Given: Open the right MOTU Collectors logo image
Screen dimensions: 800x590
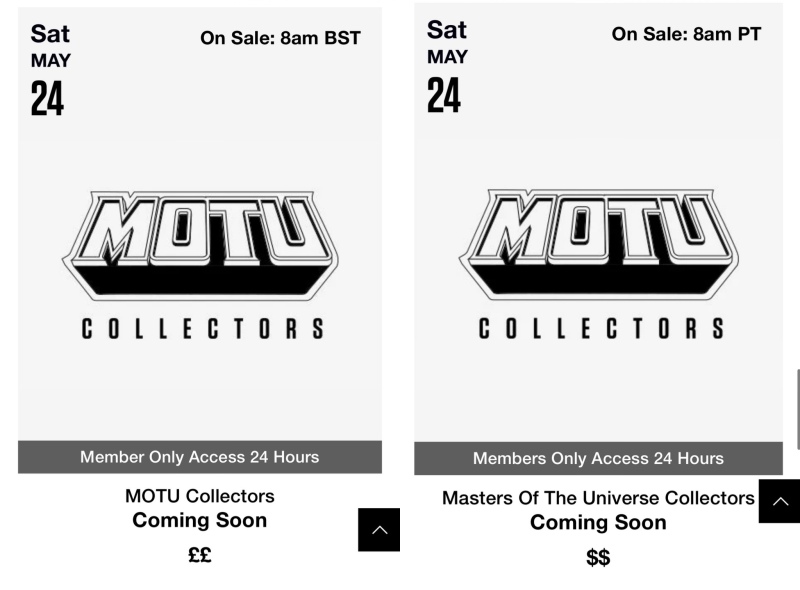Looking at the screenshot, I should (598, 264).
